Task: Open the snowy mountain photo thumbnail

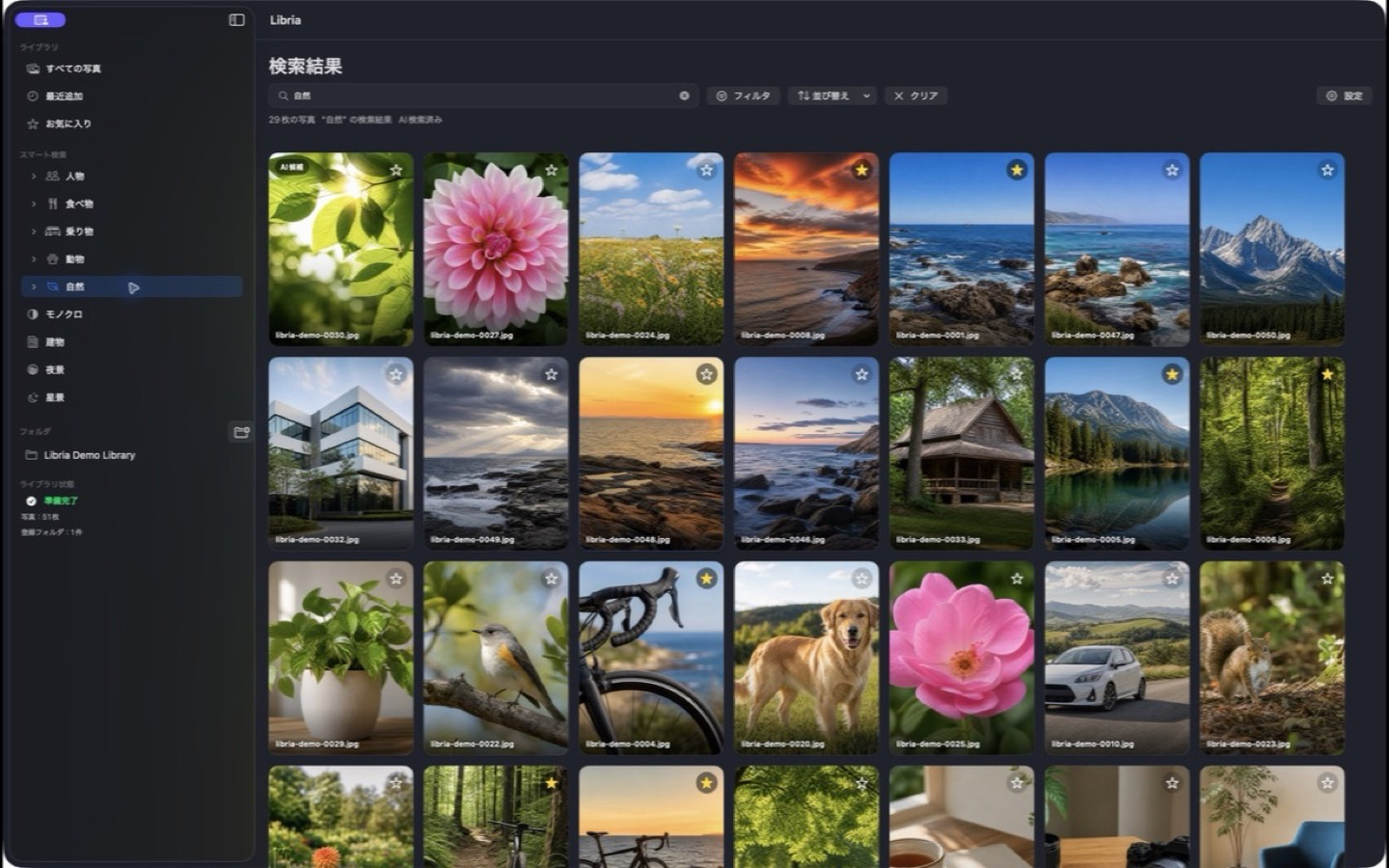Action: tap(1272, 249)
